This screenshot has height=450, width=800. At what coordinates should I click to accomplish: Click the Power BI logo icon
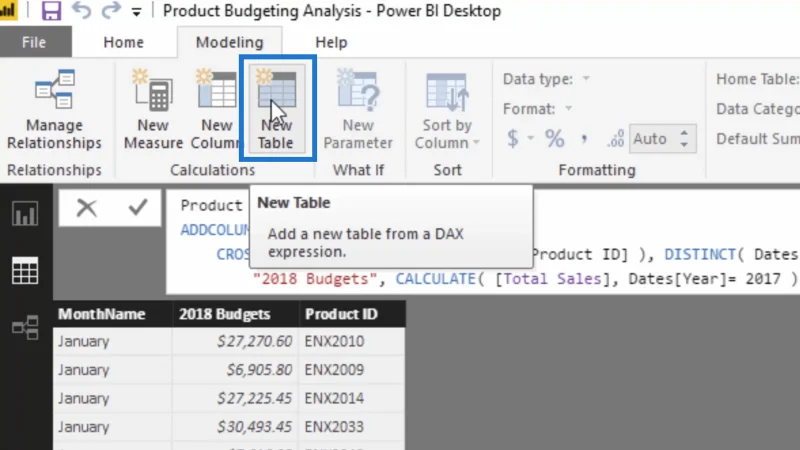click(8, 10)
